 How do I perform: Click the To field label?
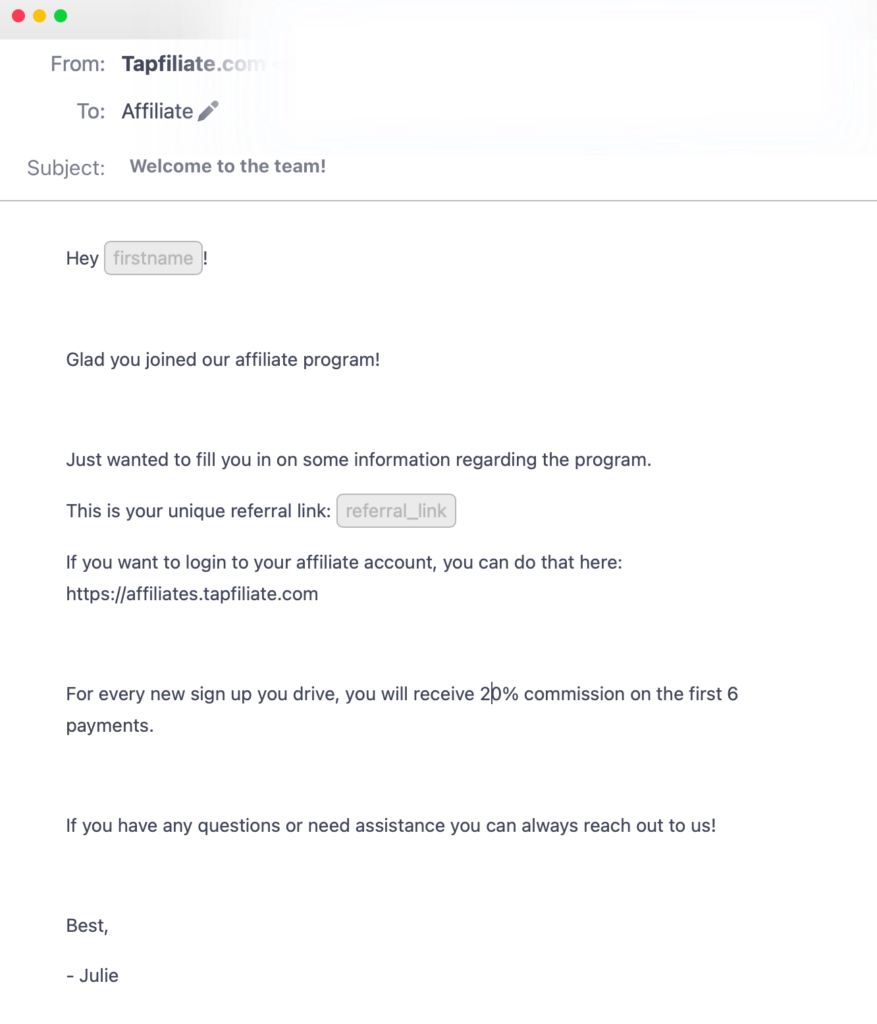[x=90, y=110]
